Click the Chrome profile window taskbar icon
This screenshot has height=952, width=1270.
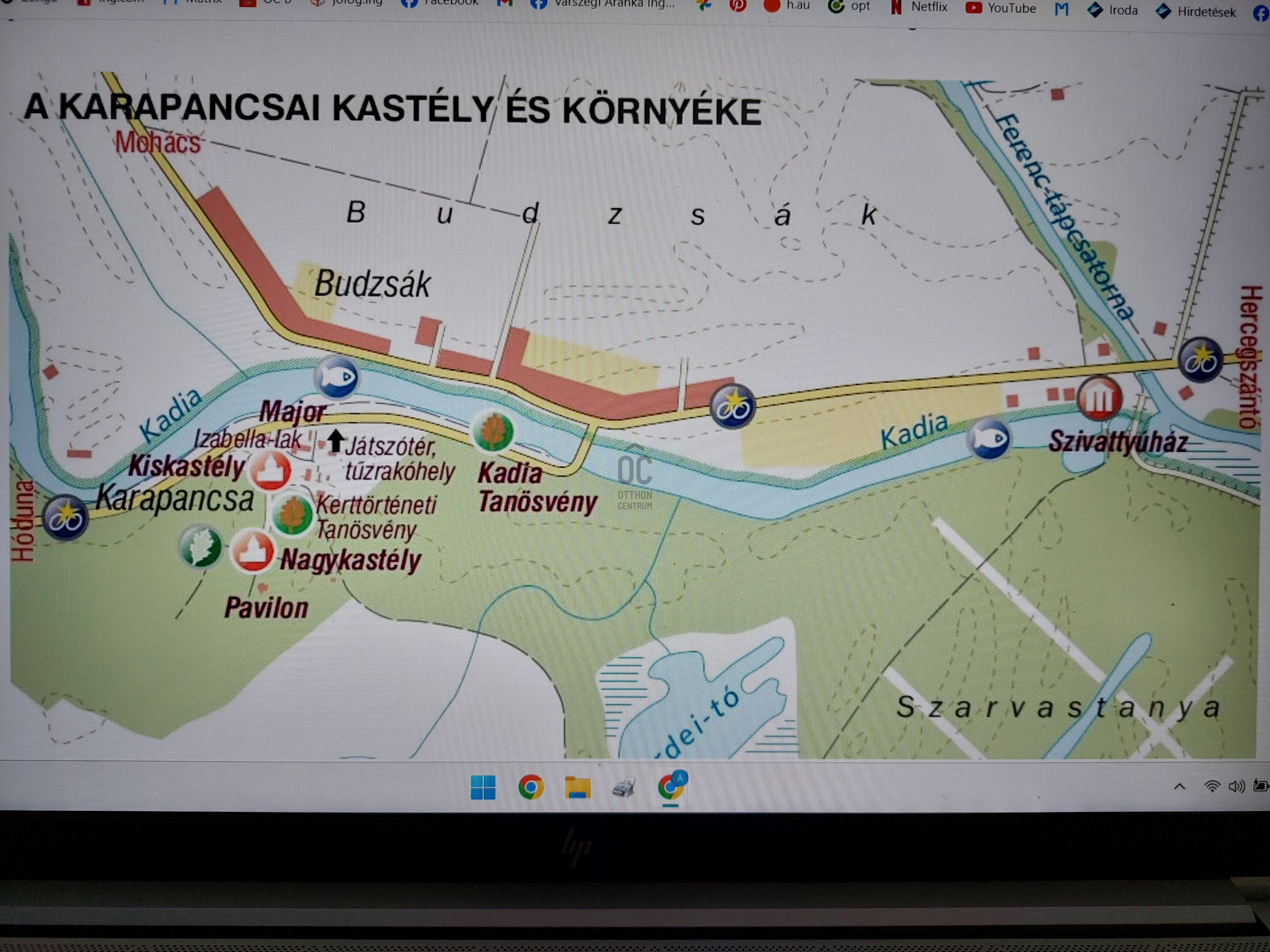click(x=671, y=787)
